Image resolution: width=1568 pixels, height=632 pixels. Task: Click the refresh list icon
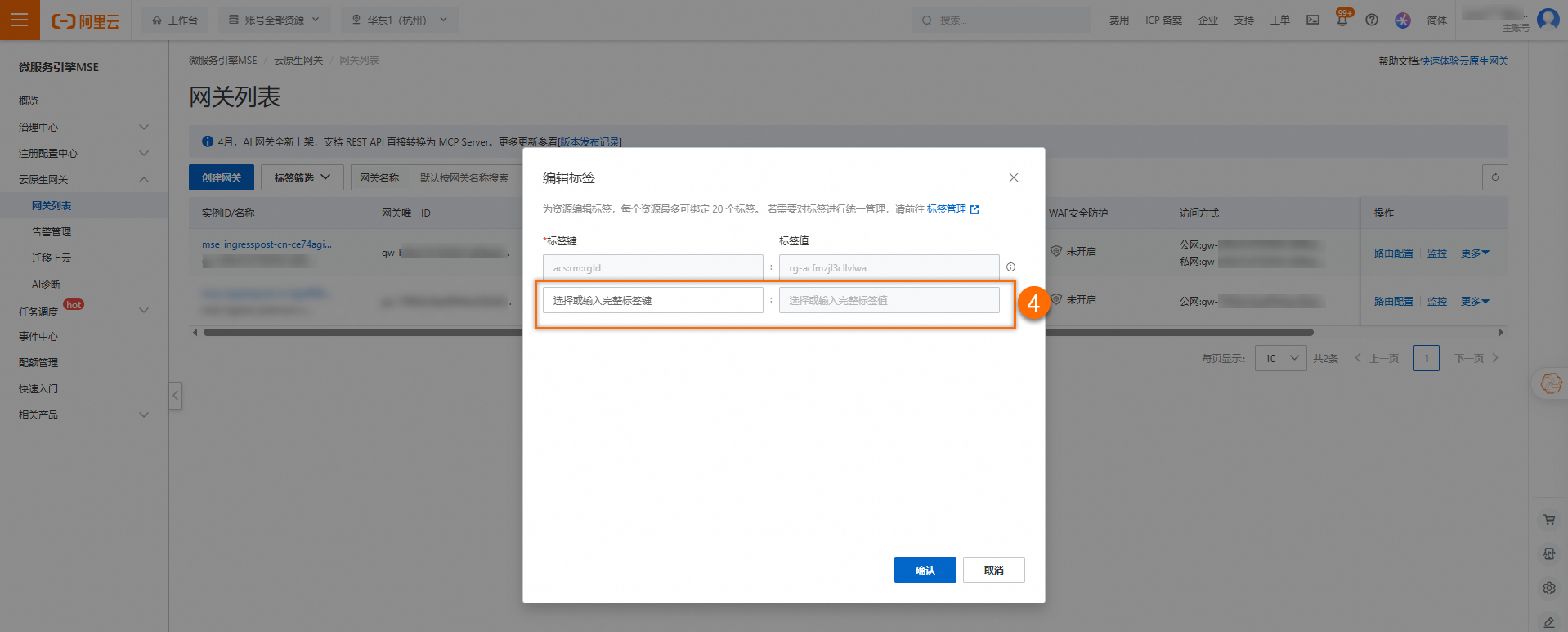1495,177
